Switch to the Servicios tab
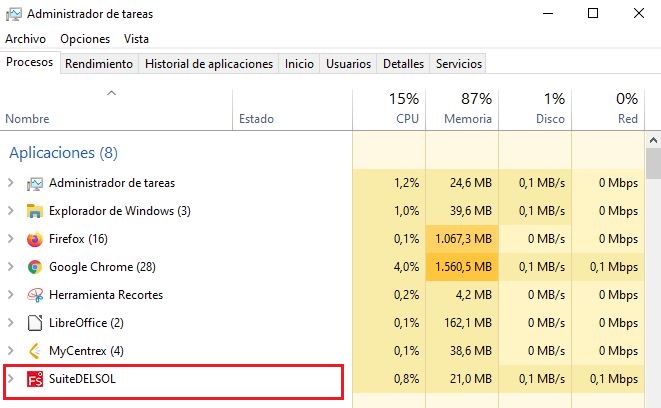 [x=459, y=64]
